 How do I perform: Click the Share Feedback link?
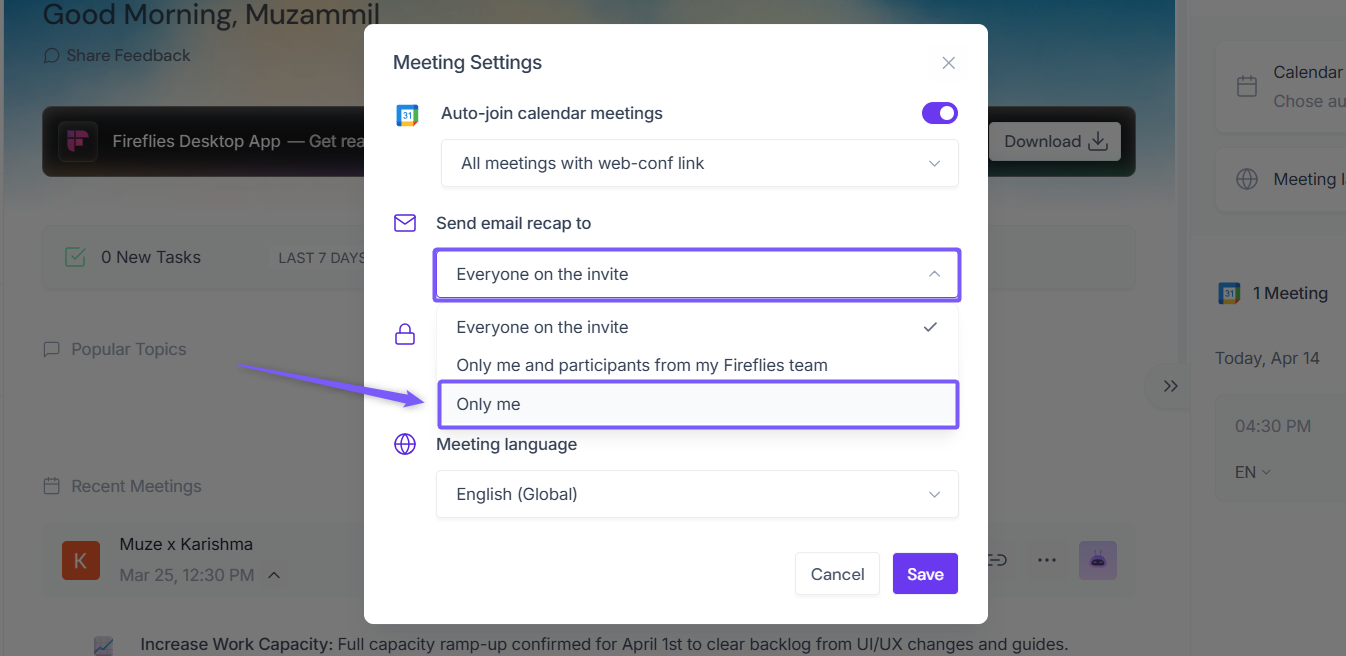click(117, 55)
